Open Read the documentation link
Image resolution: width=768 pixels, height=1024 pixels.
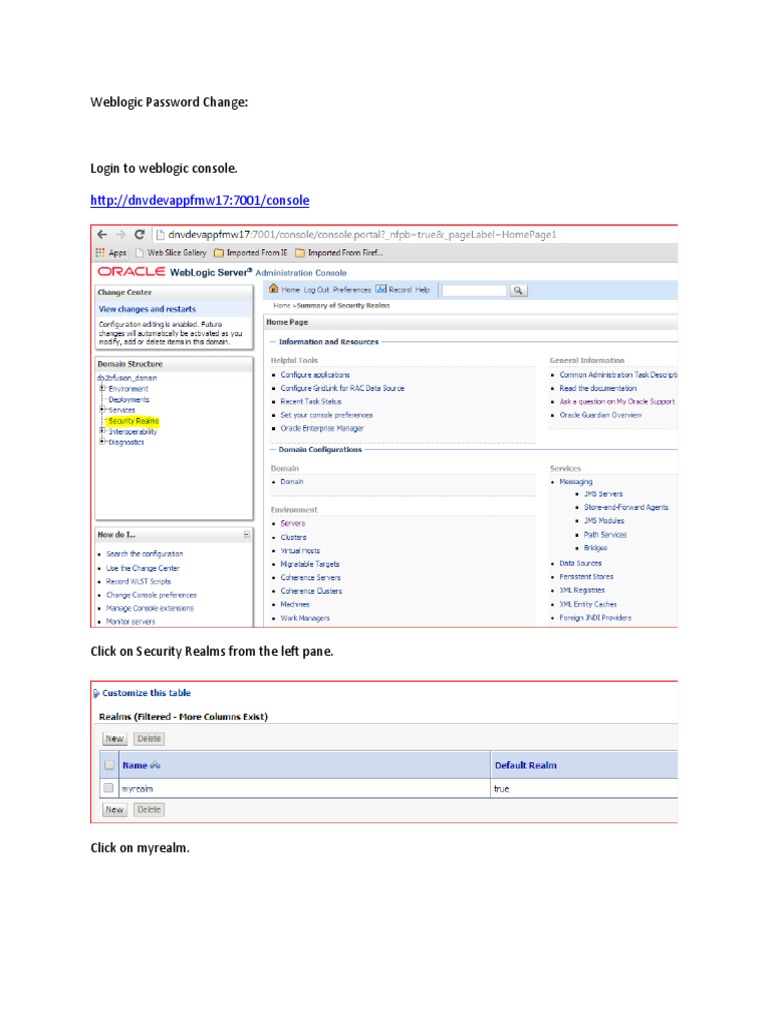coord(598,388)
